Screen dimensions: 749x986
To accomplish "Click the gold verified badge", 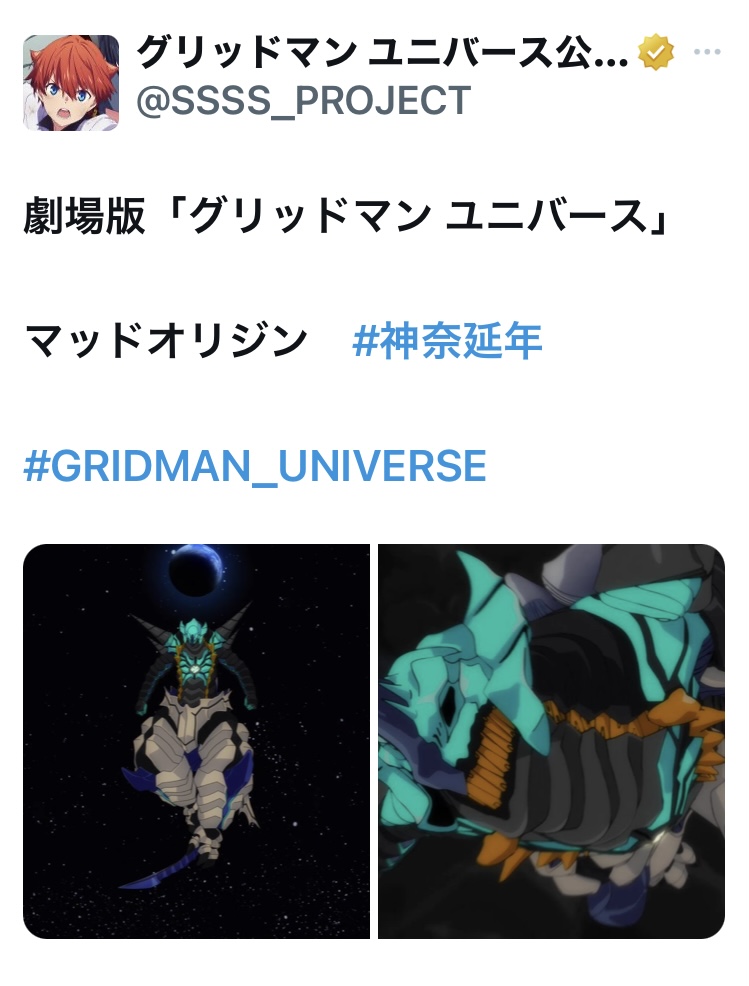I will [x=655, y=52].
